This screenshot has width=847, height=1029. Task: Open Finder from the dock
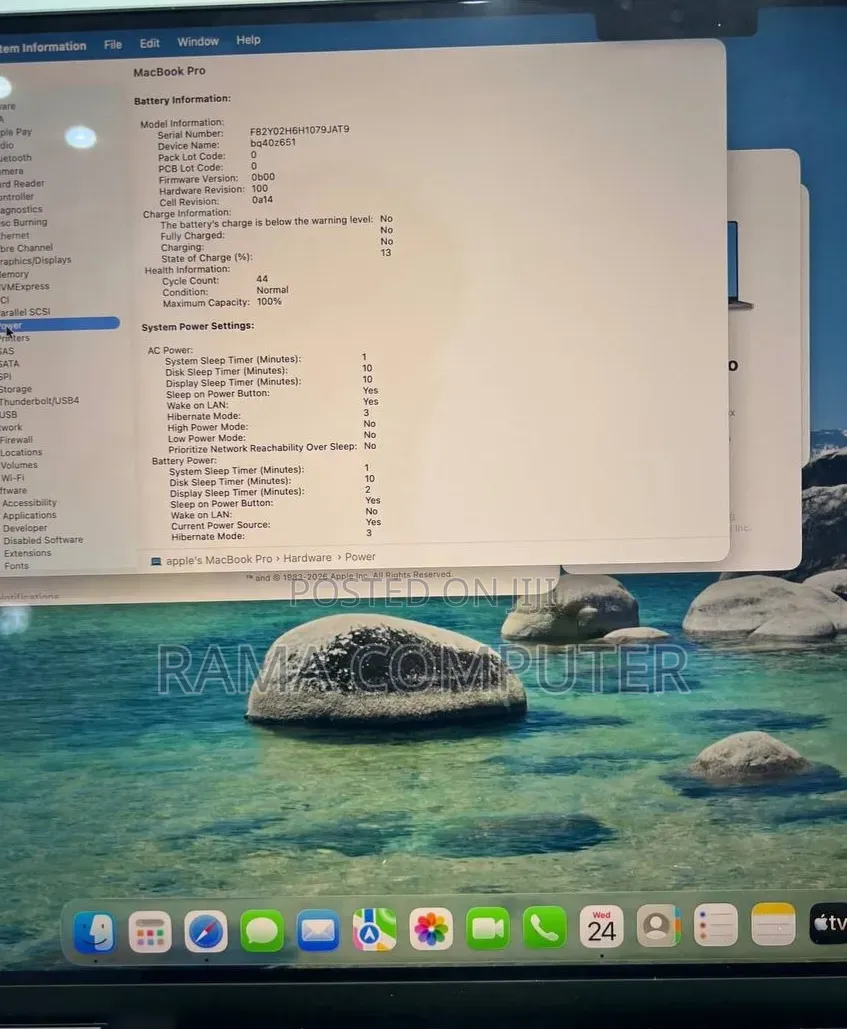pyautogui.click(x=94, y=932)
